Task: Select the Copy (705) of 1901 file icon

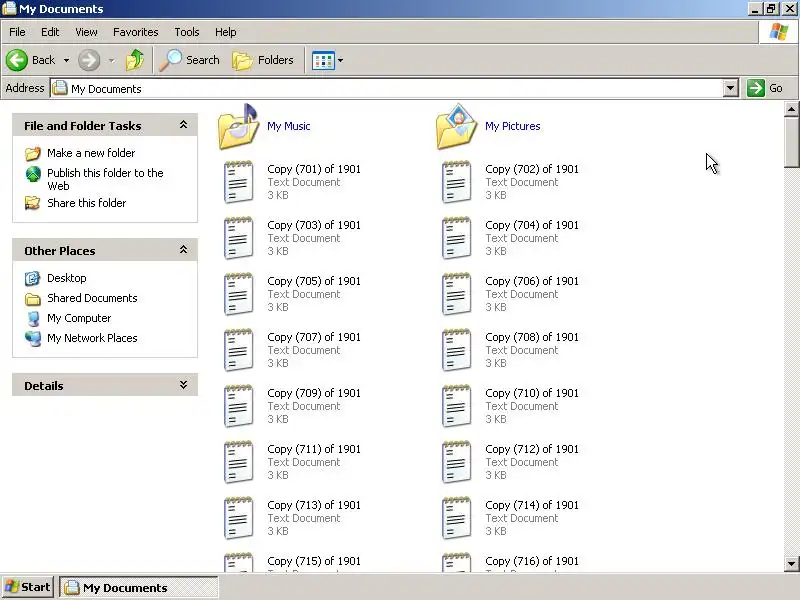Action: [x=238, y=294]
